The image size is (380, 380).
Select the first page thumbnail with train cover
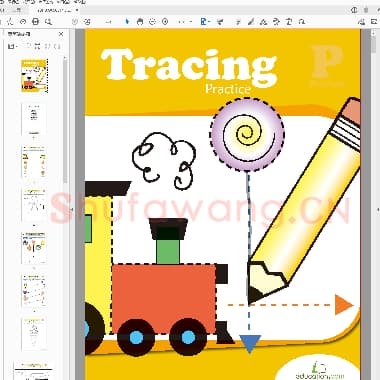[x=34, y=76]
